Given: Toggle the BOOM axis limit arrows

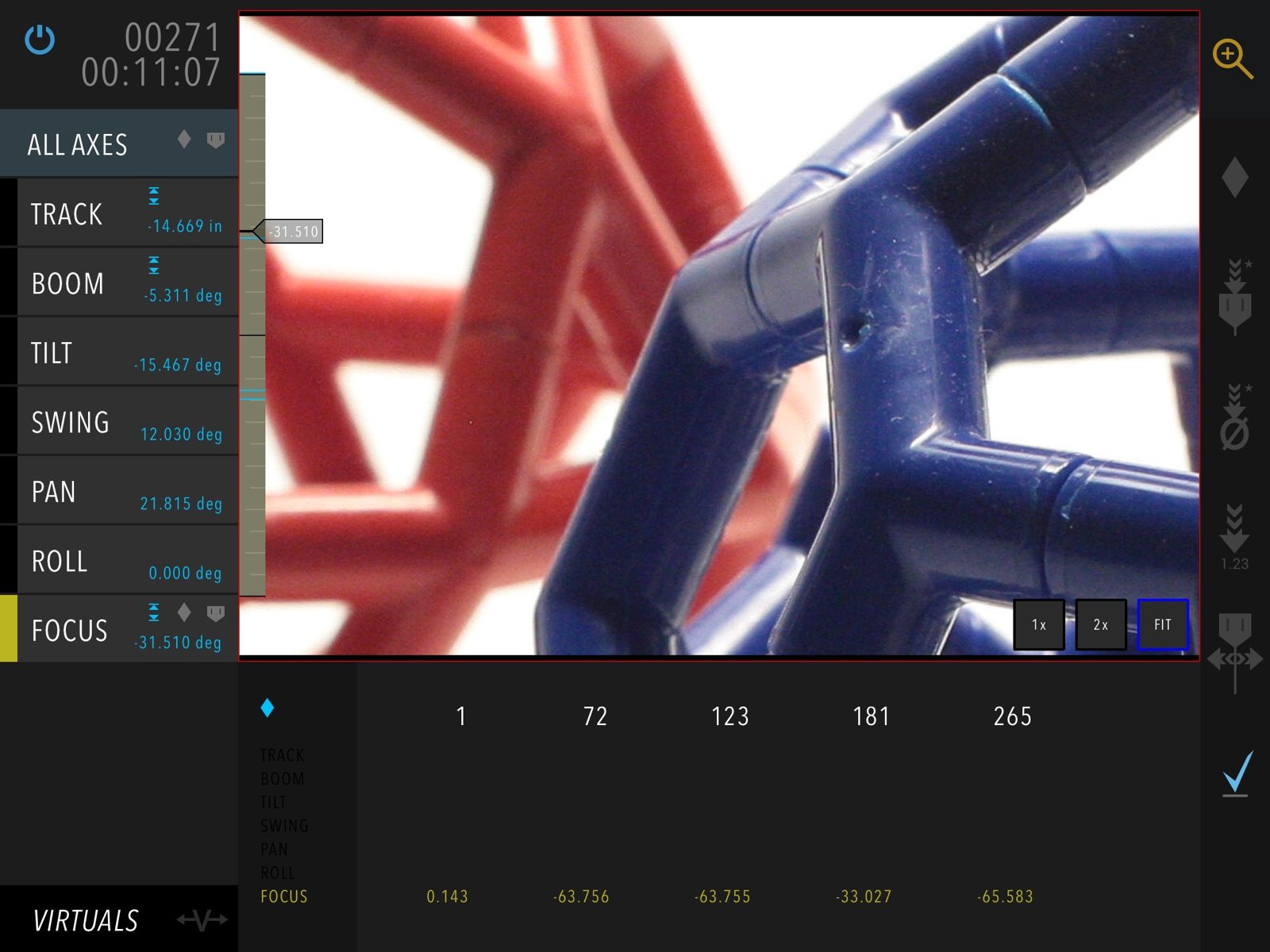Looking at the screenshot, I should [x=154, y=265].
